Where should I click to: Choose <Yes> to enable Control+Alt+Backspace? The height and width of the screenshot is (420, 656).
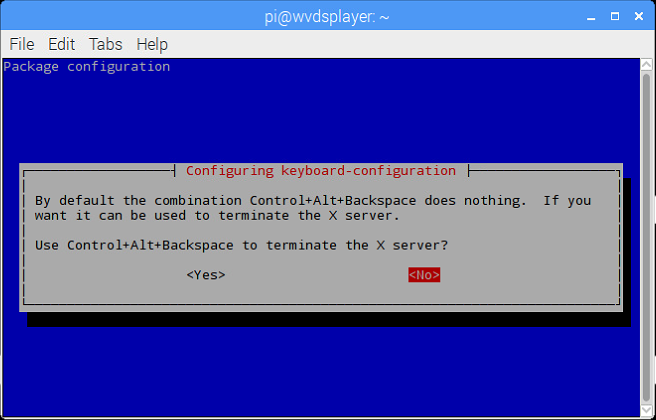click(x=206, y=275)
